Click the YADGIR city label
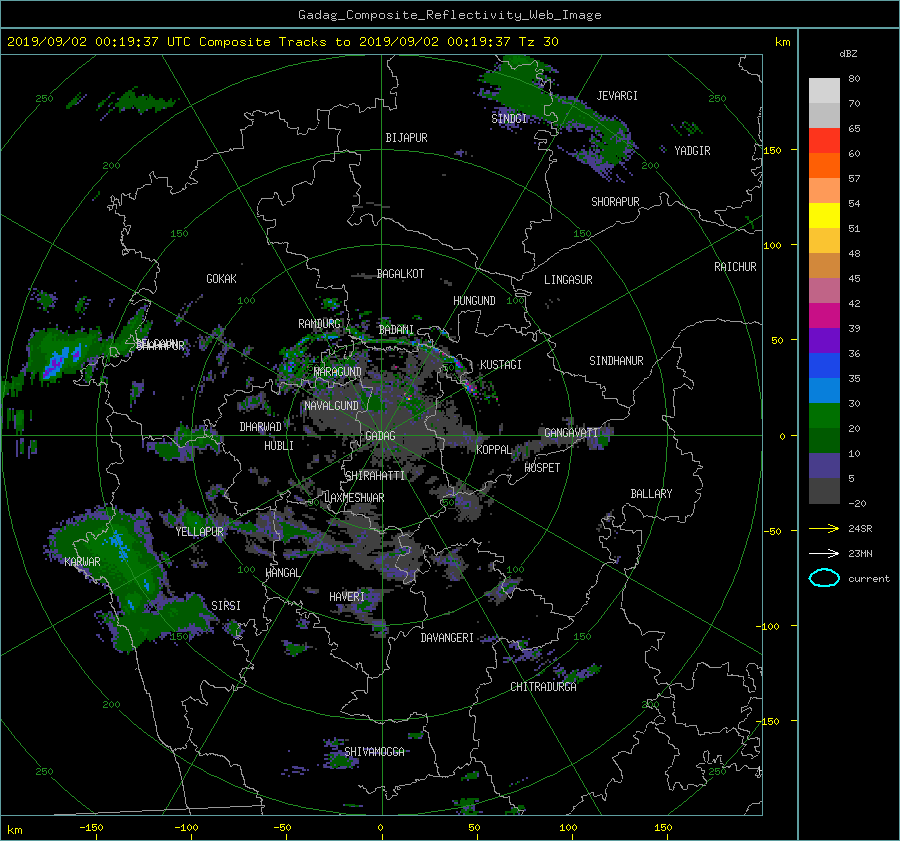This screenshot has height=841, width=900. click(x=692, y=151)
